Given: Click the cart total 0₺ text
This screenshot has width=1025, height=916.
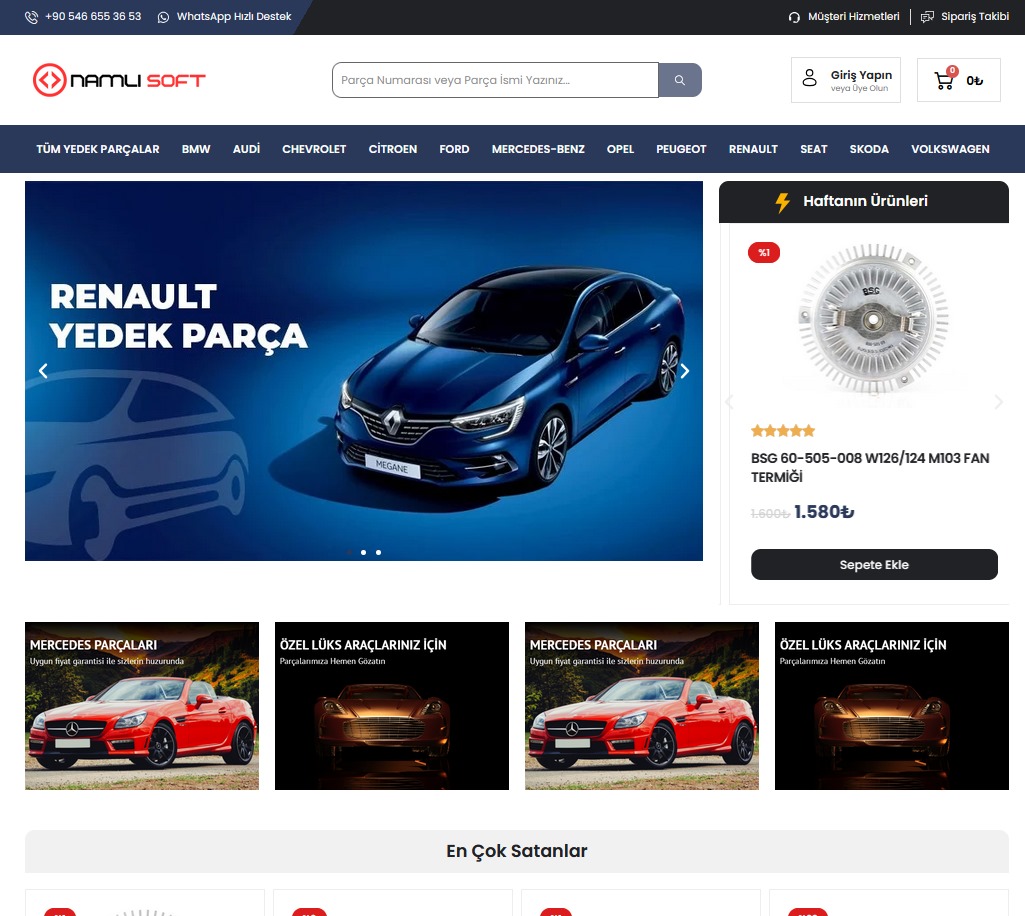Looking at the screenshot, I should (975, 81).
